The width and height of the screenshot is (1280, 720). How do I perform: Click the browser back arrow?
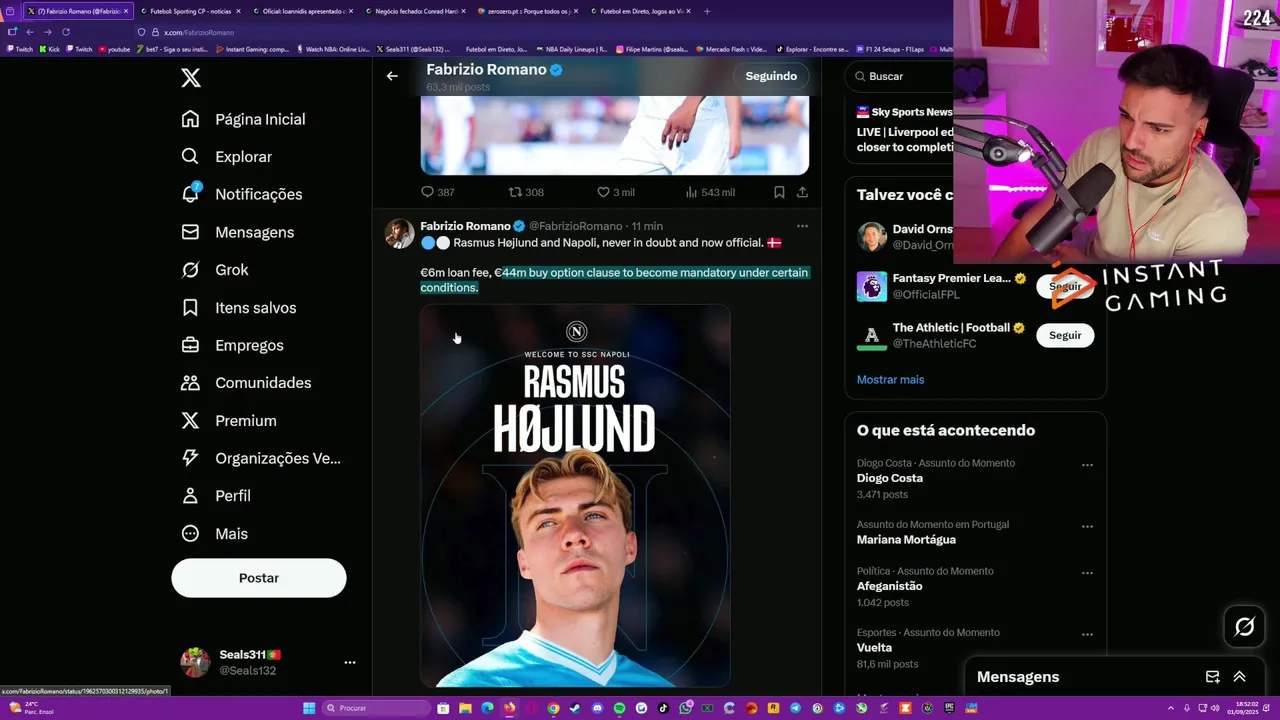(x=30, y=32)
